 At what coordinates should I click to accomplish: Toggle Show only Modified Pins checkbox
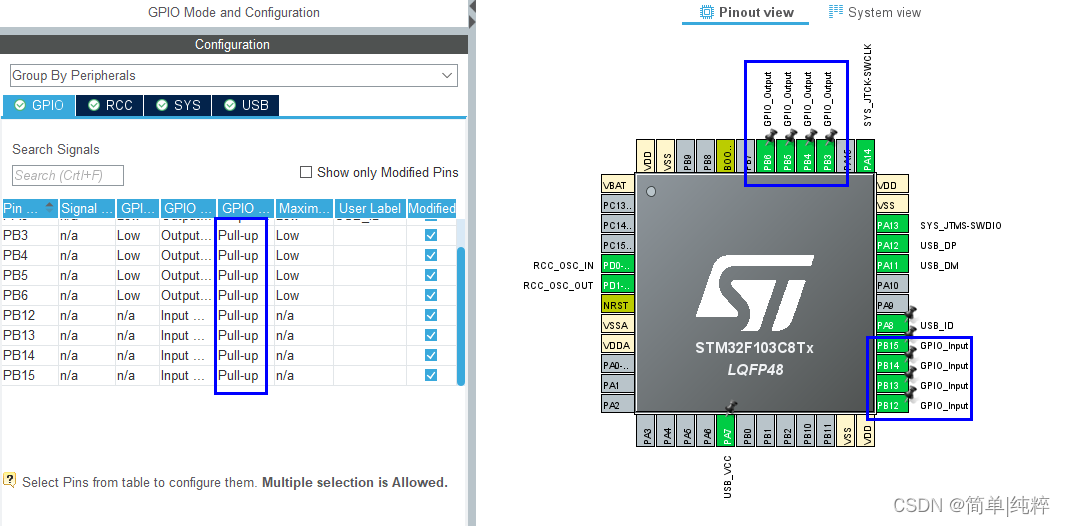click(306, 172)
